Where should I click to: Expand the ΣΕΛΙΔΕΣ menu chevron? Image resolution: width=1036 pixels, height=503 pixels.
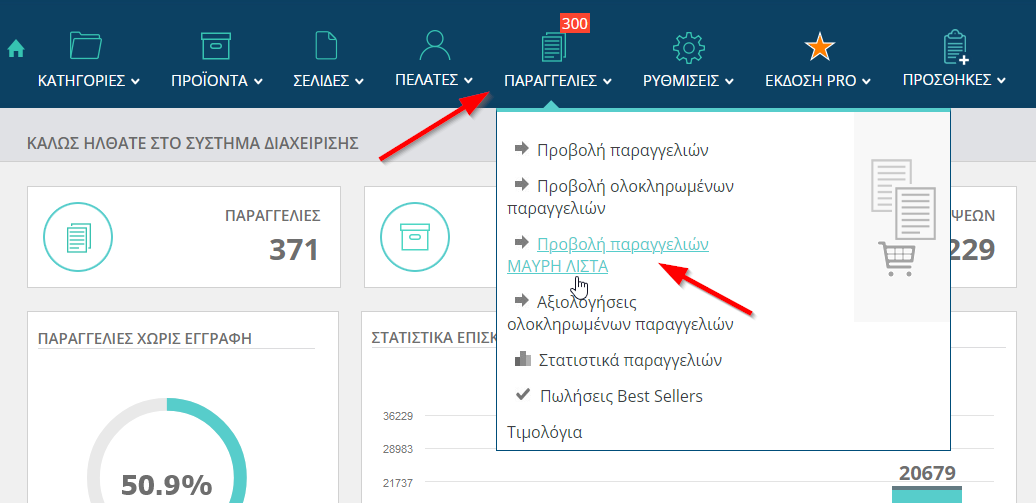click(359, 81)
